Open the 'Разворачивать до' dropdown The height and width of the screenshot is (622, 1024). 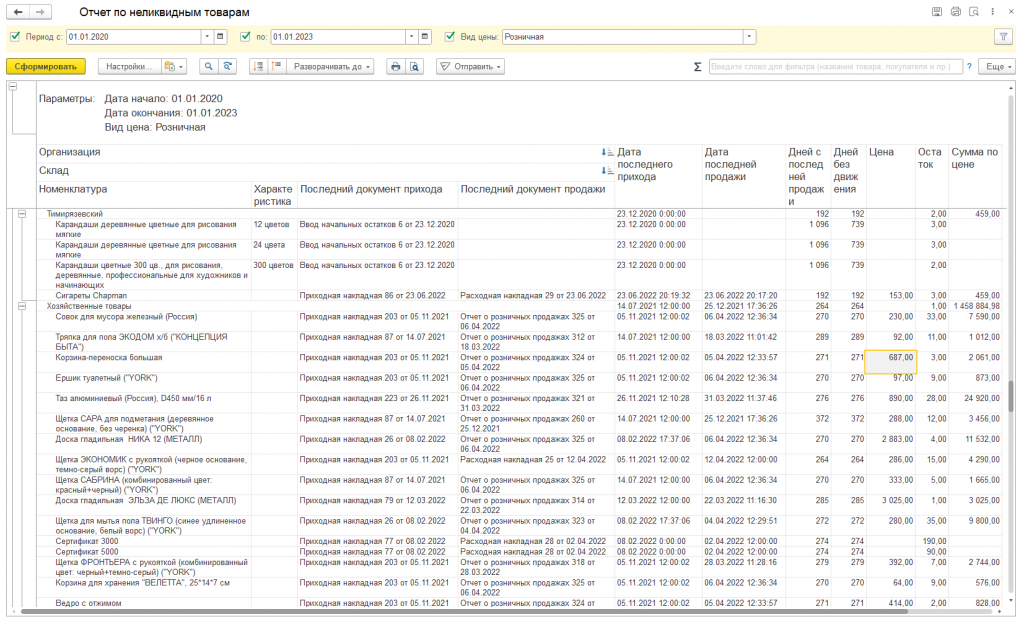click(332, 66)
